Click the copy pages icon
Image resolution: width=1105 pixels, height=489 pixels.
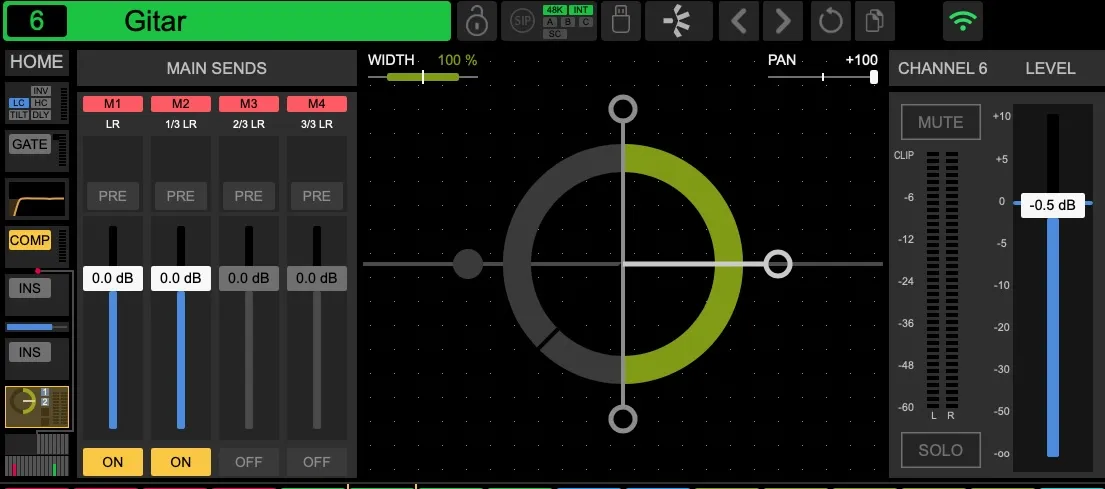point(875,21)
